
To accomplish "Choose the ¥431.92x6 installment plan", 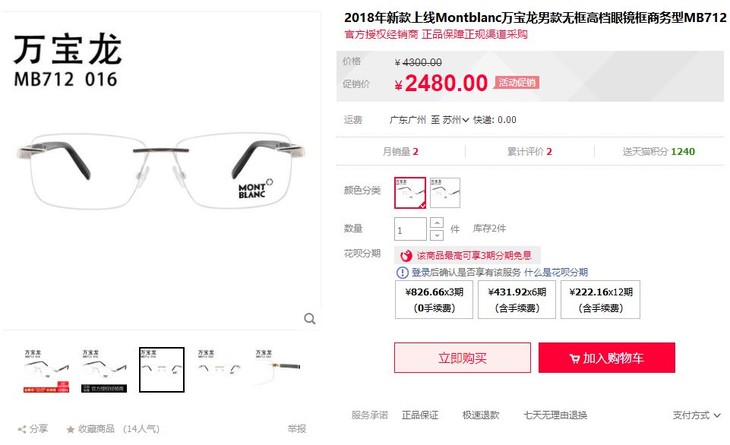I will pos(517,300).
